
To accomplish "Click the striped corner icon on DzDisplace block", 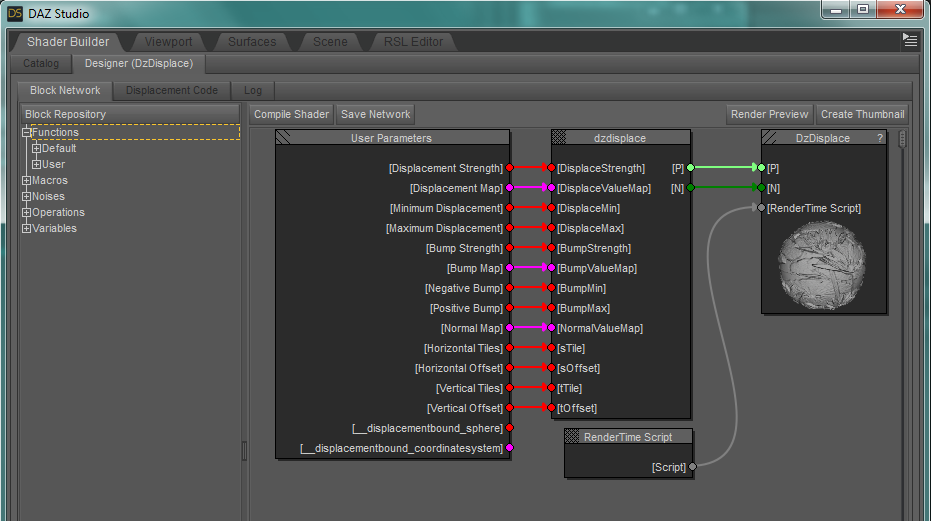I will point(770,138).
